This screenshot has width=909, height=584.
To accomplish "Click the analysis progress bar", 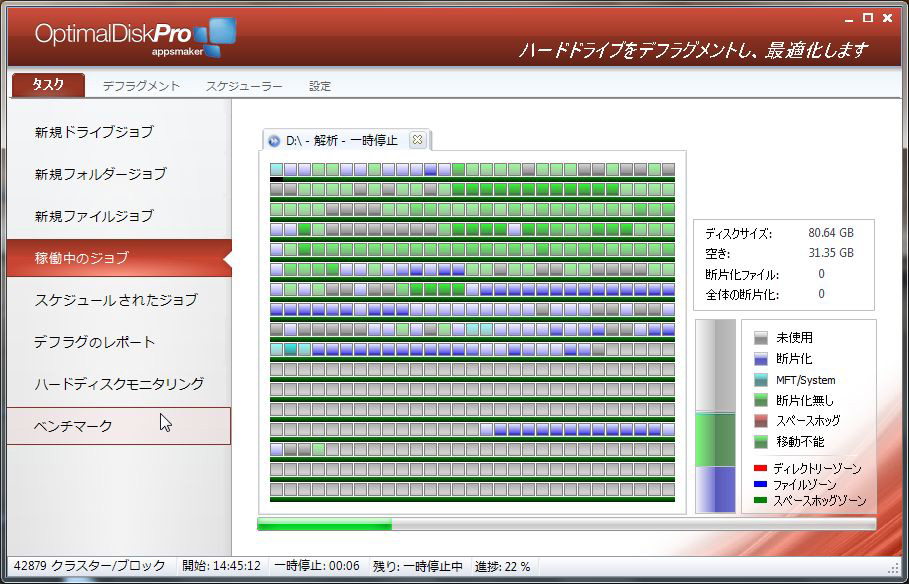I will [566, 524].
